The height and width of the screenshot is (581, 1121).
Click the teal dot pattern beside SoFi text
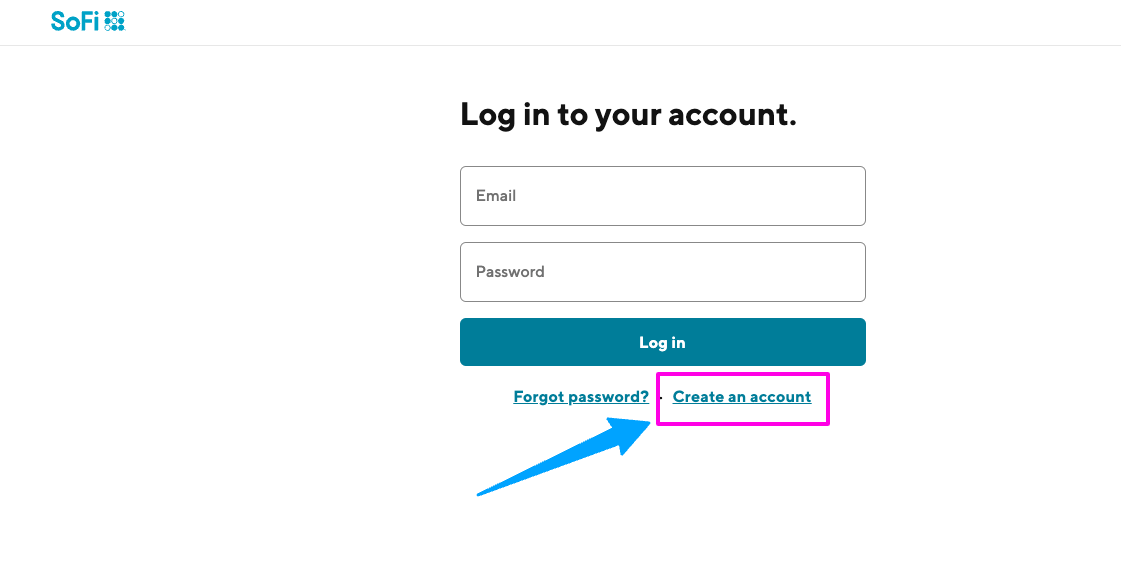(116, 19)
